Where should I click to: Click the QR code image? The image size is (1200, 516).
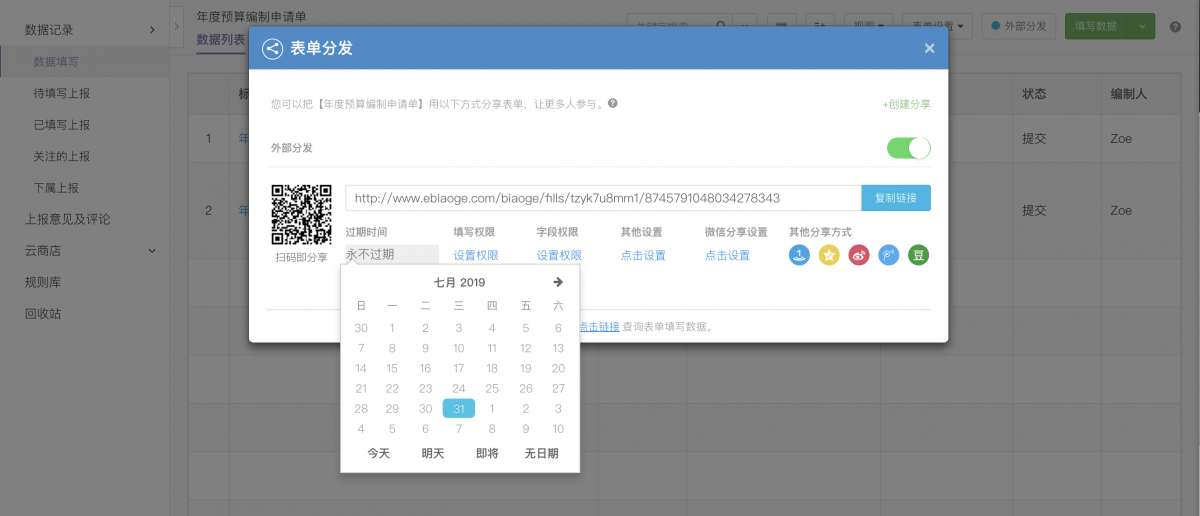[x=302, y=214]
